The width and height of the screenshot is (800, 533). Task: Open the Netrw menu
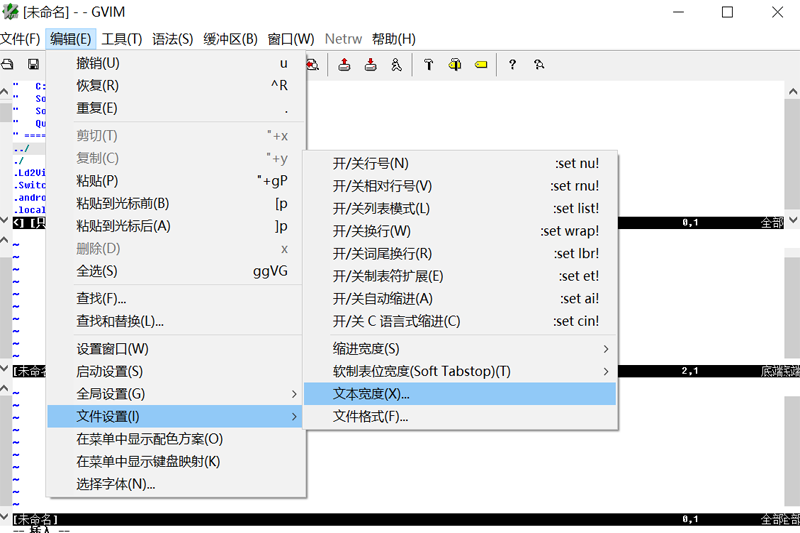(343, 39)
